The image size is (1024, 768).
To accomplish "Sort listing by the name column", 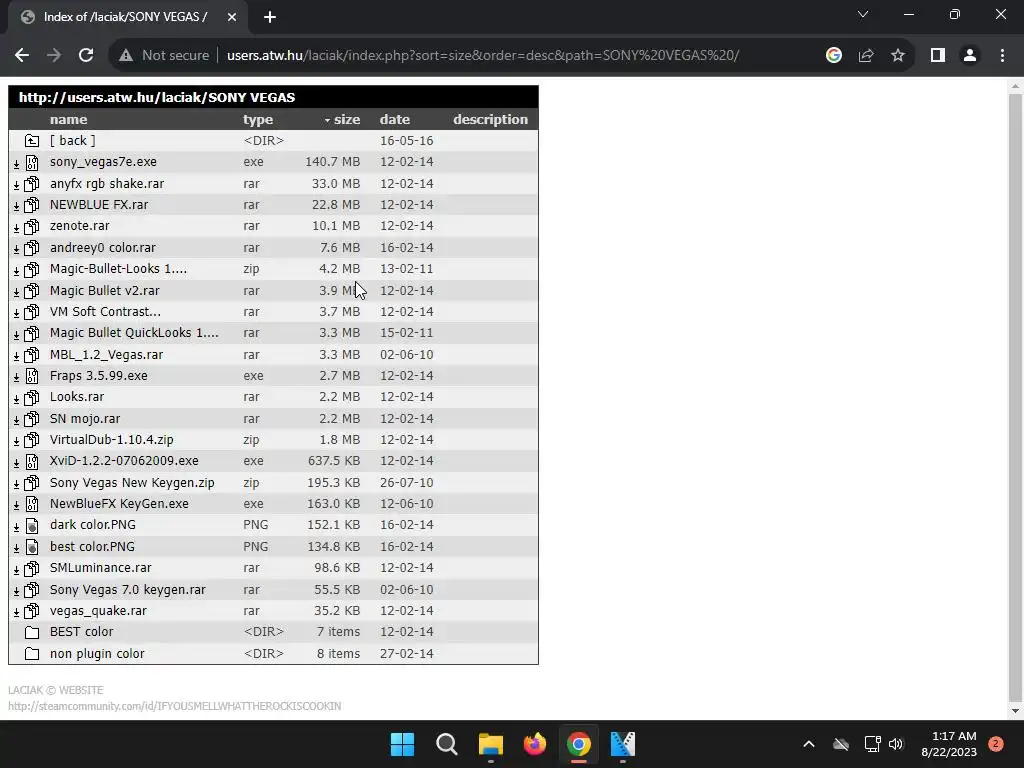I will tap(69, 119).
